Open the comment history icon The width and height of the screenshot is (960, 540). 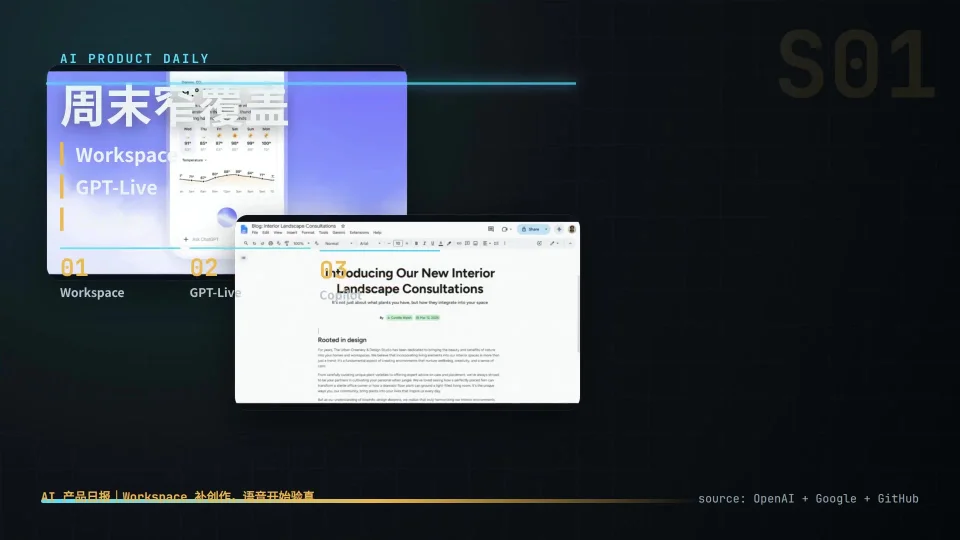pos(491,229)
